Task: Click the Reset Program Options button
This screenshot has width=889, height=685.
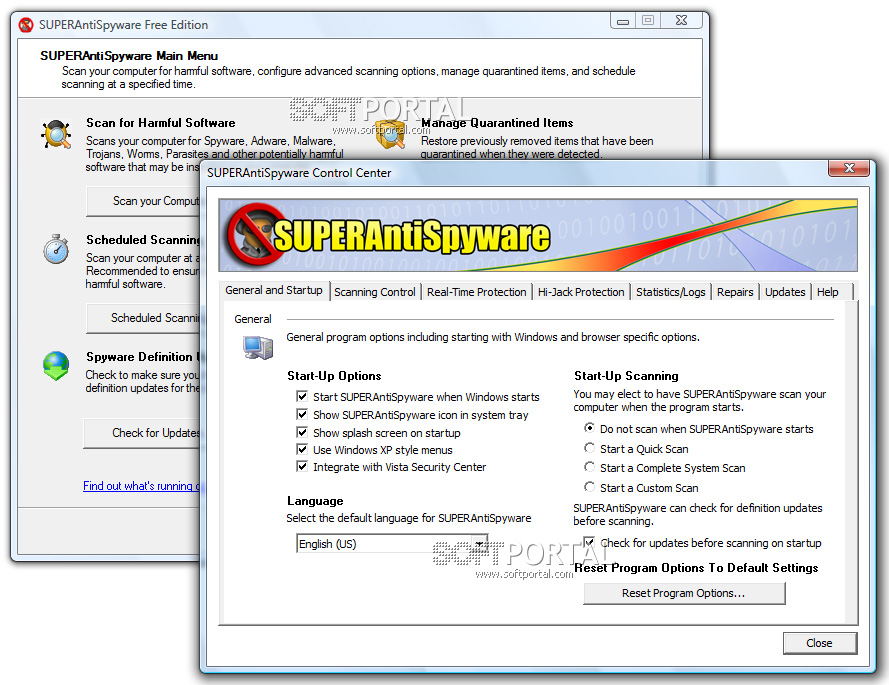Action: point(684,593)
